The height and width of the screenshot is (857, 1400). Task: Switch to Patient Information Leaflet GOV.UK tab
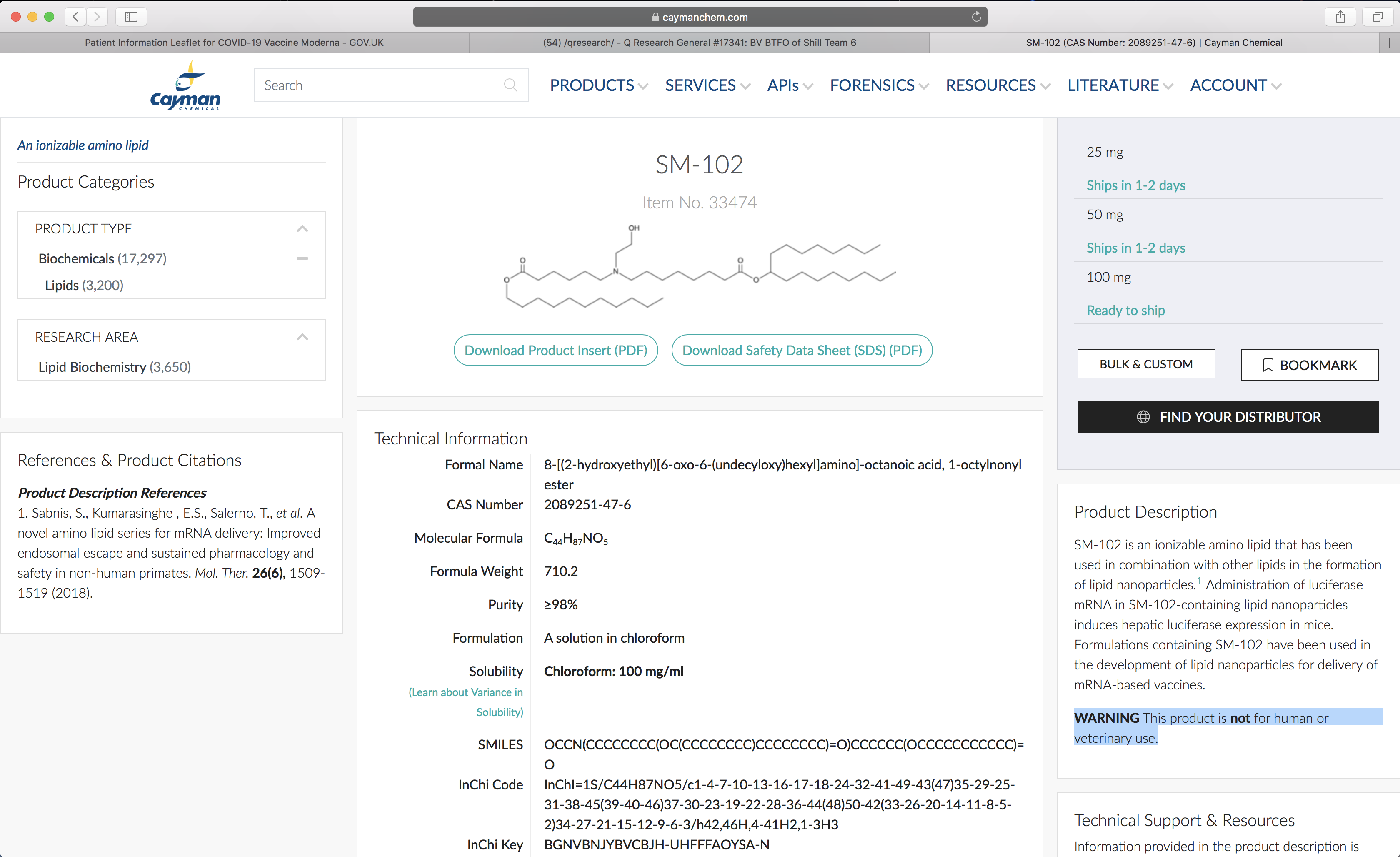[x=234, y=43]
